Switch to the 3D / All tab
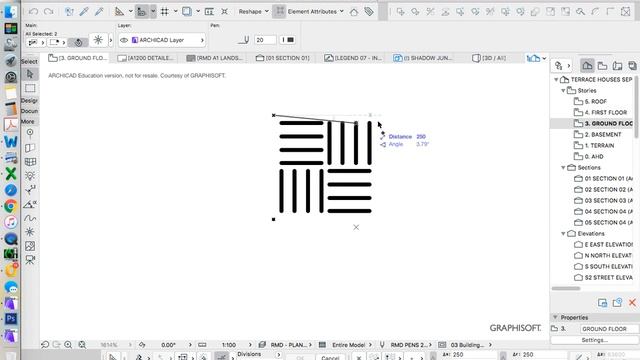Screen dimensions: 640x360 (489, 58)
